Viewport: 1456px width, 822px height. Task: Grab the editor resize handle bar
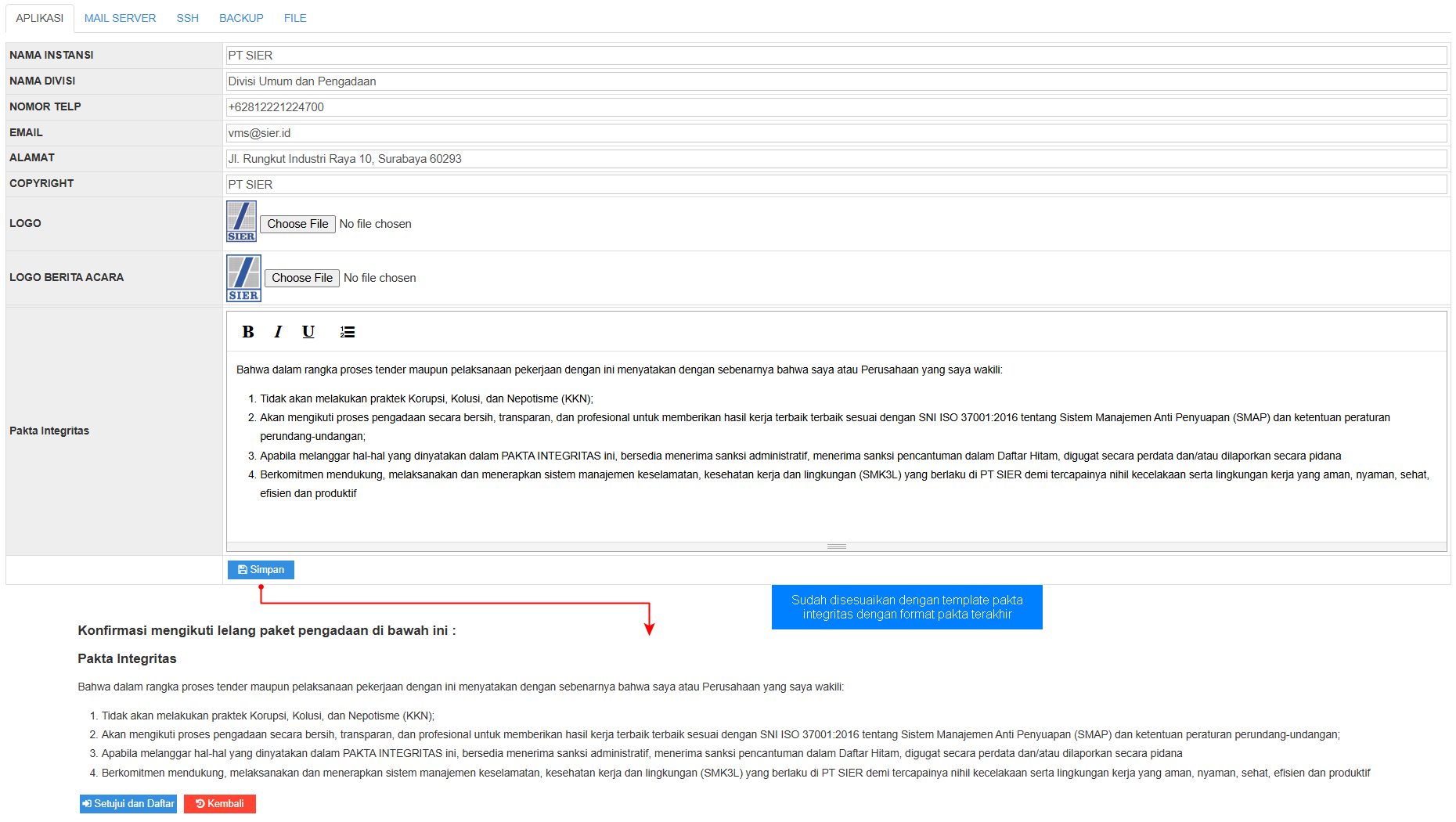836,546
